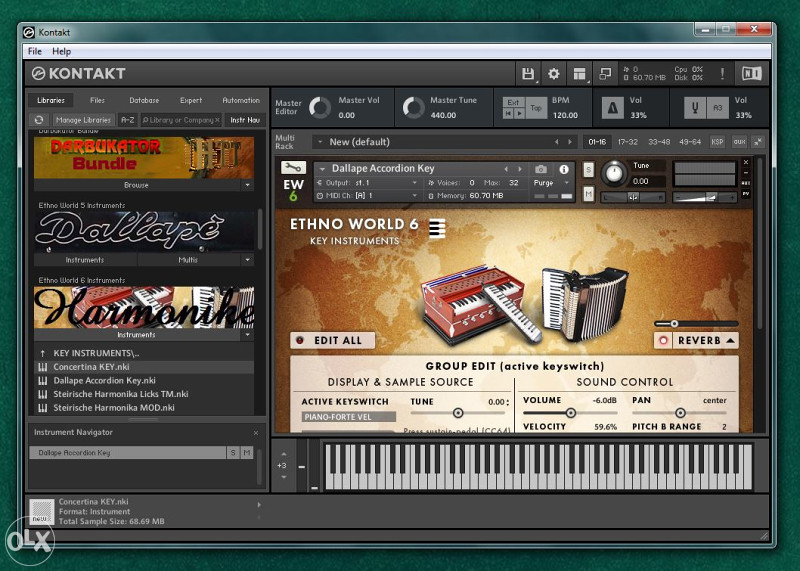Click the rack header minimize-all arrows icon
800x571 pixels.
click(759, 142)
